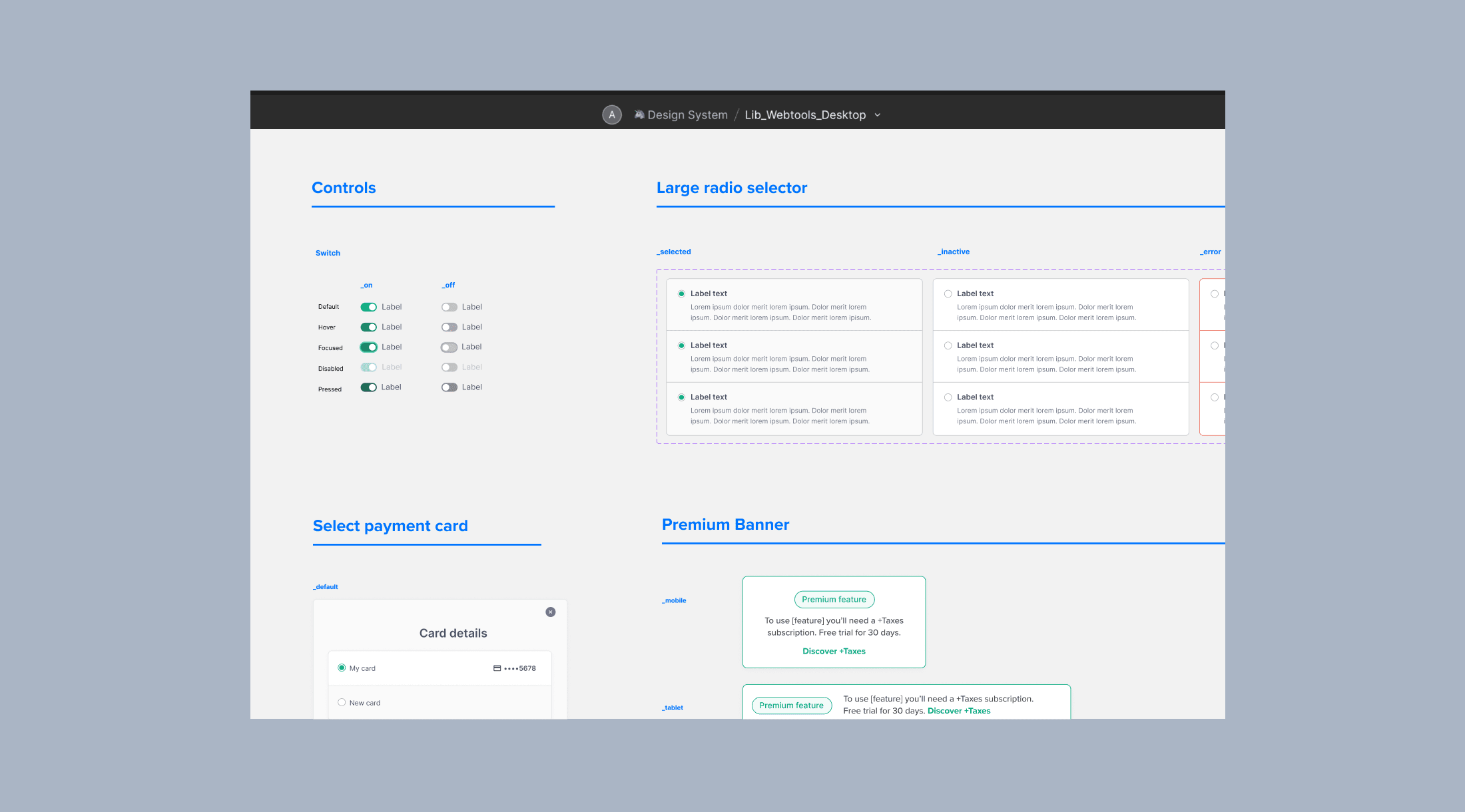Viewport: 1465px width, 812px height.
Task: Click the Focused row state label
Action: (330, 348)
